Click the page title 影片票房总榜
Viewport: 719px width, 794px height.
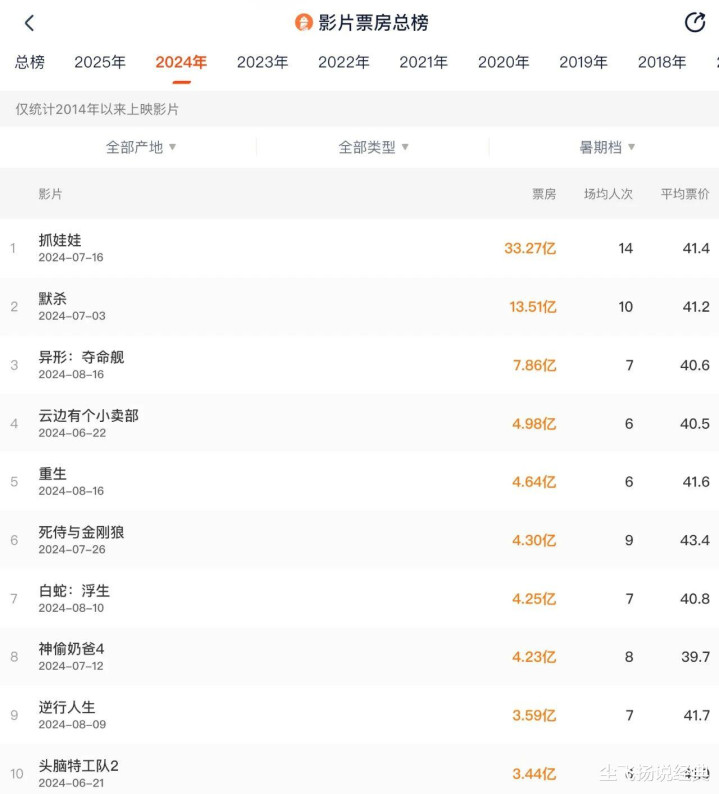pyautogui.click(x=373, y=23)
